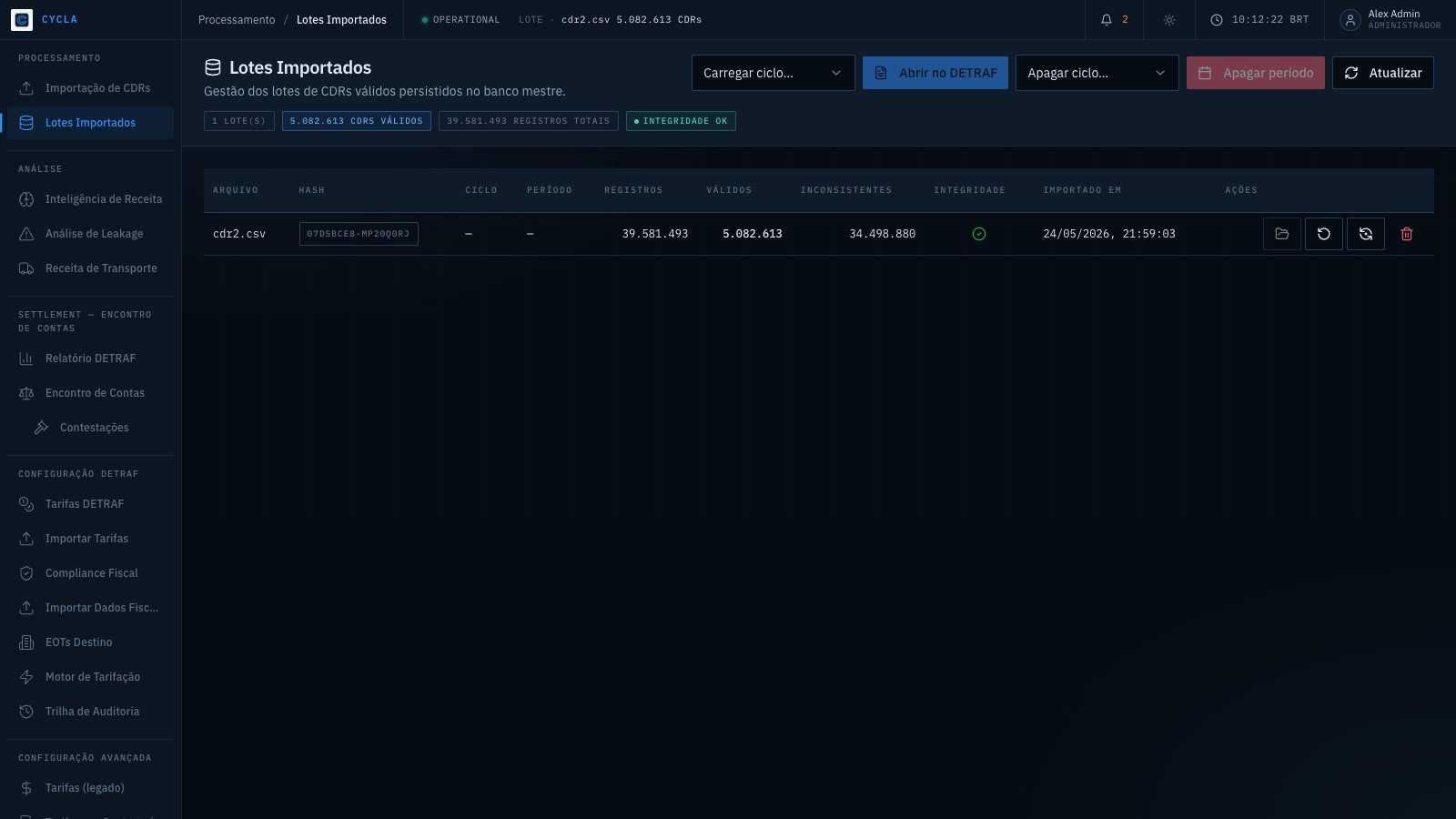
Task: Open Importar Dados Fisc... item
Action: point(90,608)
